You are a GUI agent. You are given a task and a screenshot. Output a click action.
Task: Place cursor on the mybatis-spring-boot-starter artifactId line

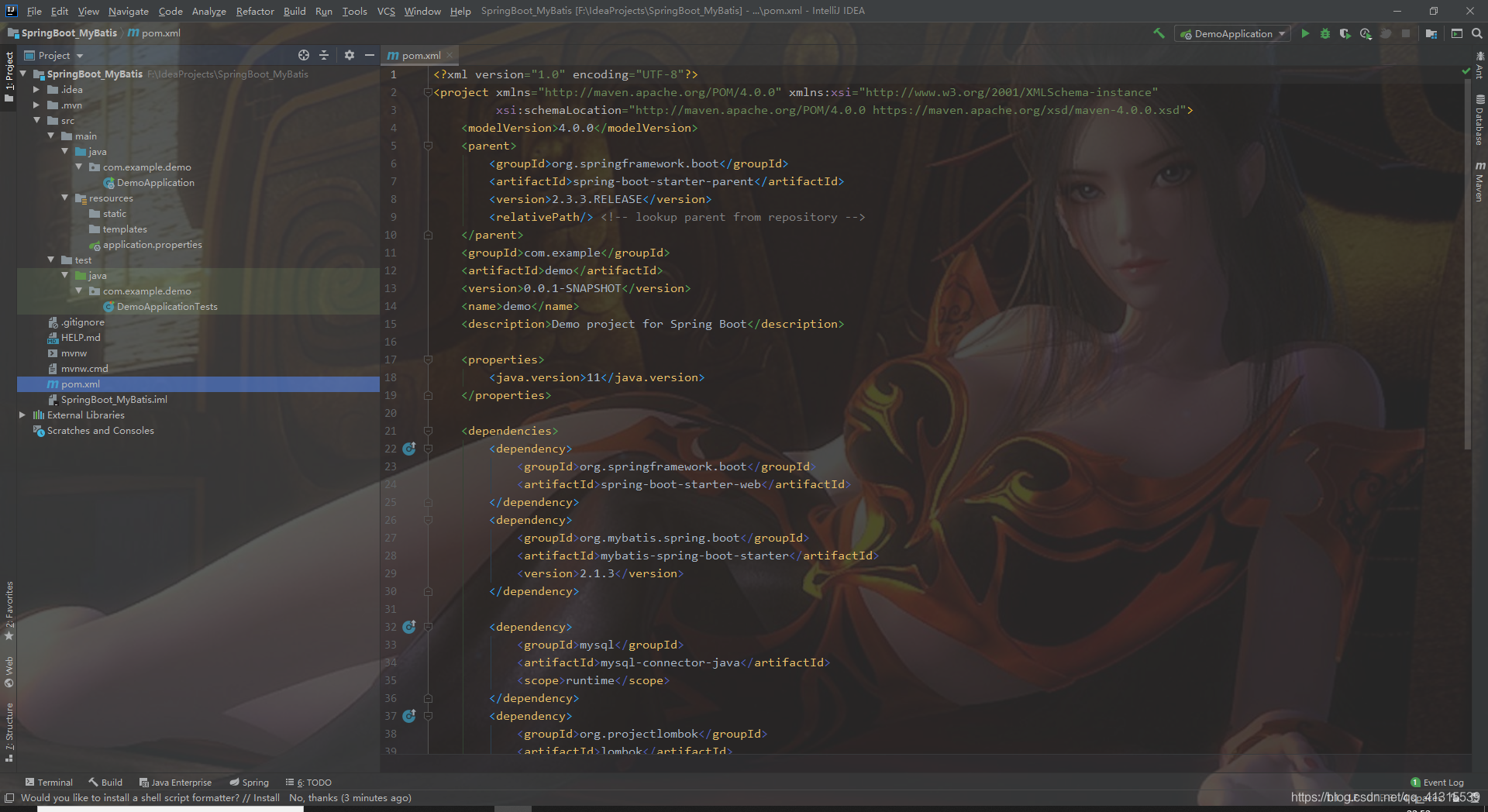(697, 556)
